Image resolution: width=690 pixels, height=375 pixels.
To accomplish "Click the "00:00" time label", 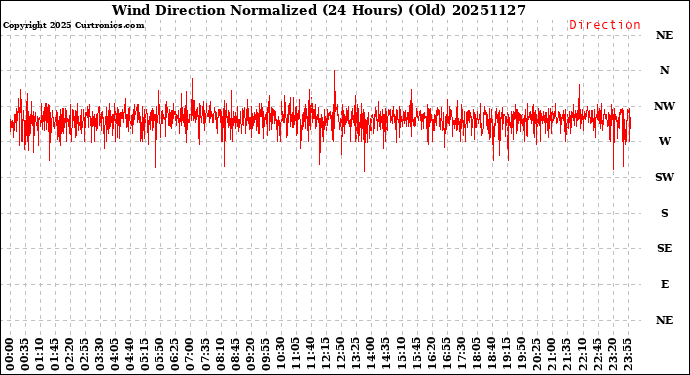I will click(x=10, y=355).
